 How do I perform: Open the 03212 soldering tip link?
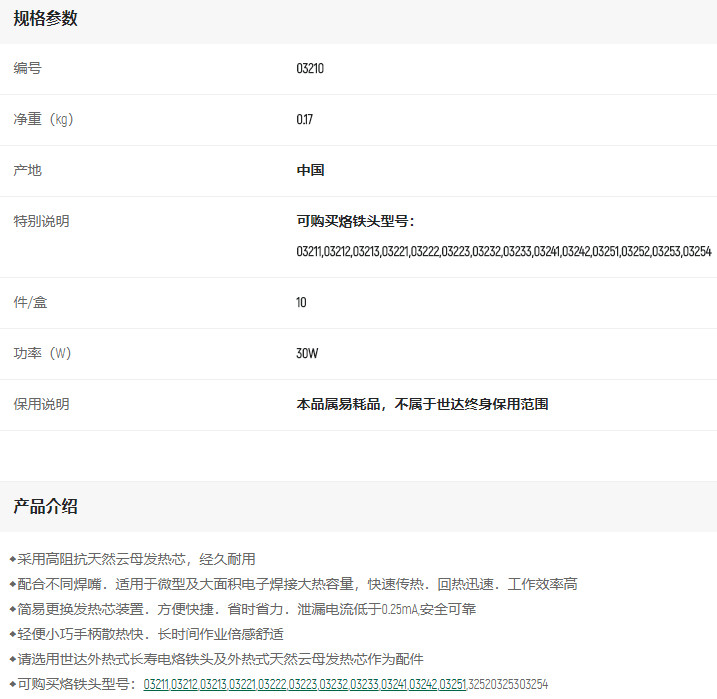185,684
